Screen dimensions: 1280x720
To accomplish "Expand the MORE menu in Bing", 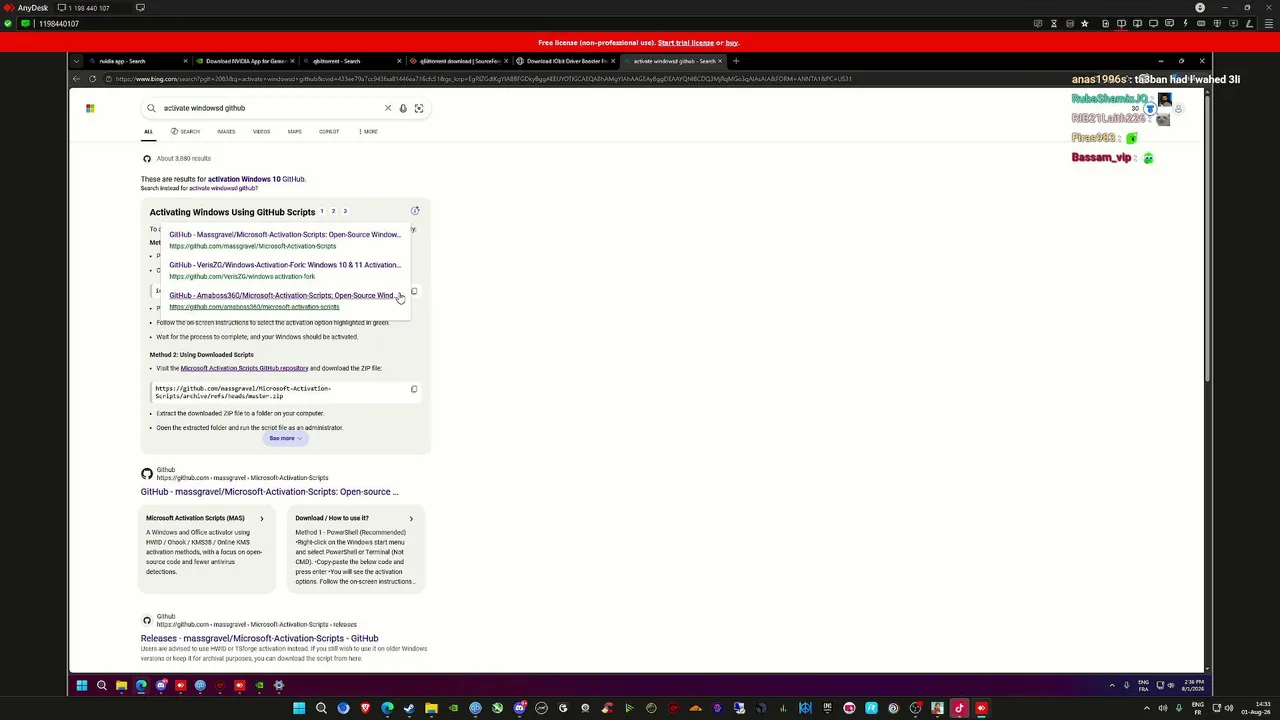I will point(368,132).
